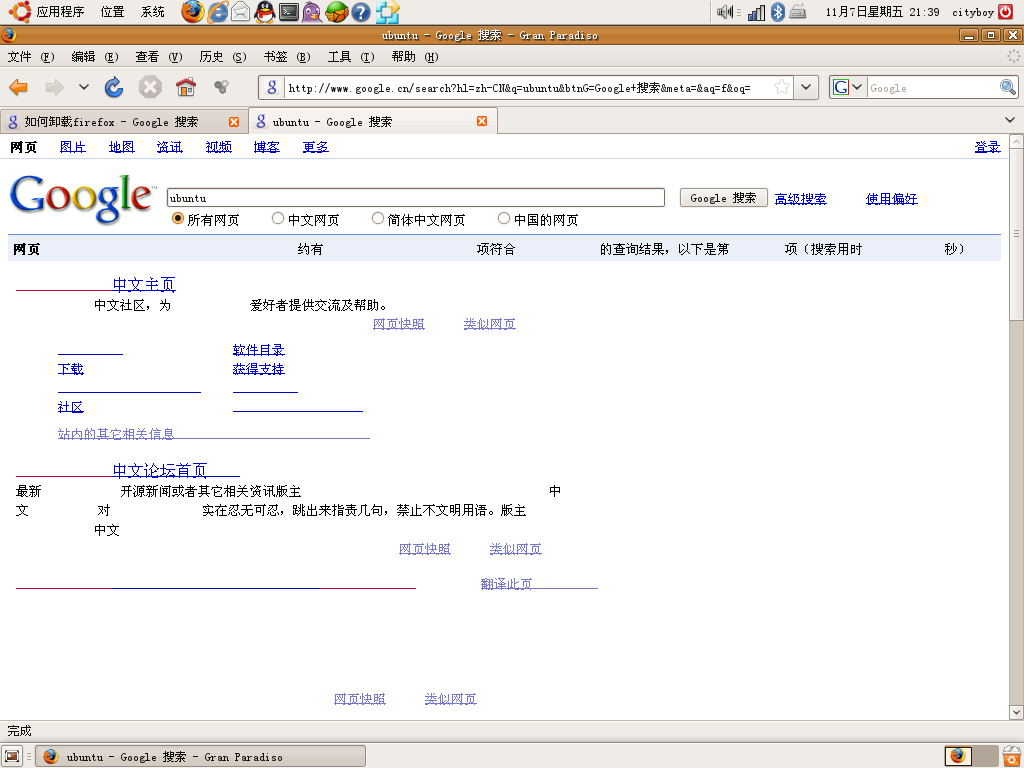Click the red power button in top panel

[1006, 12]
